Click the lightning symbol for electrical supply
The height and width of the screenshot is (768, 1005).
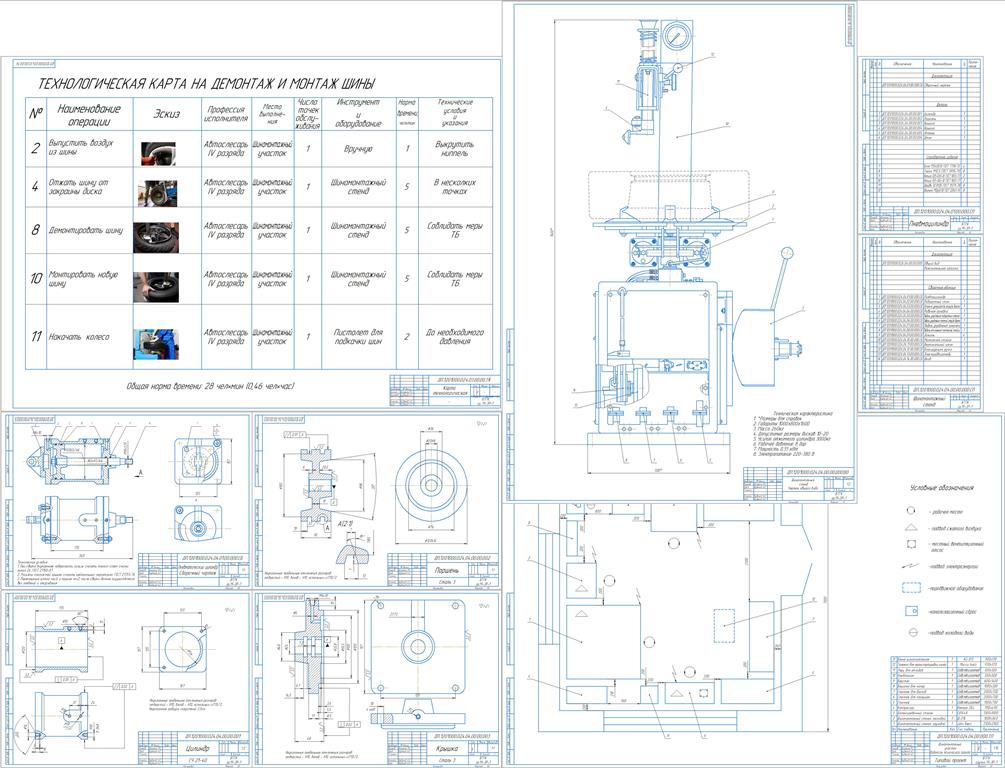click(912, 565)
